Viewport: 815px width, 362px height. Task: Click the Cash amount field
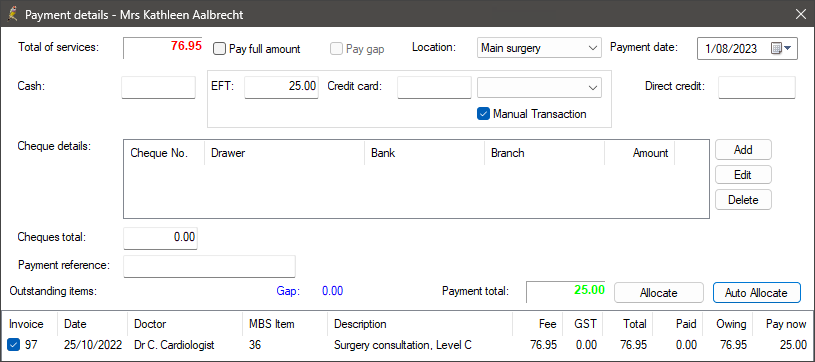pyautogui.click(x=159, y=87)
